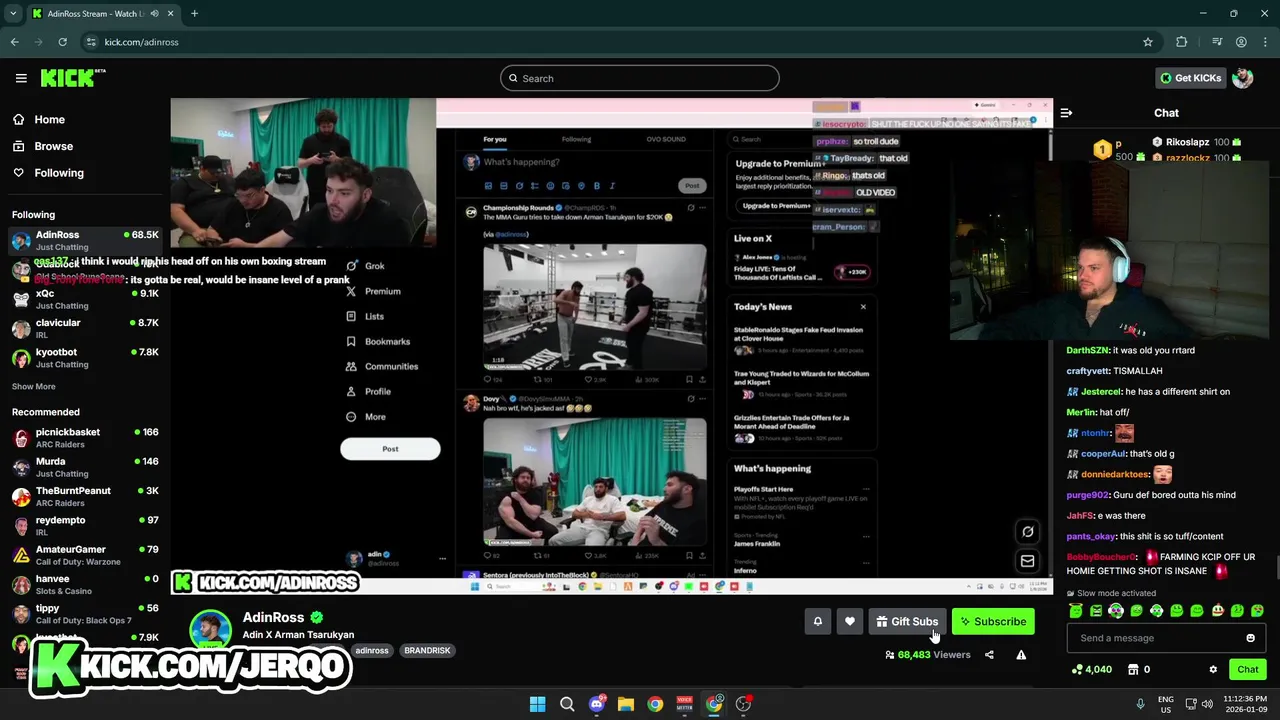
Task: Open Chrome profile icon in toolbar
Action: tap(1241, 42)
